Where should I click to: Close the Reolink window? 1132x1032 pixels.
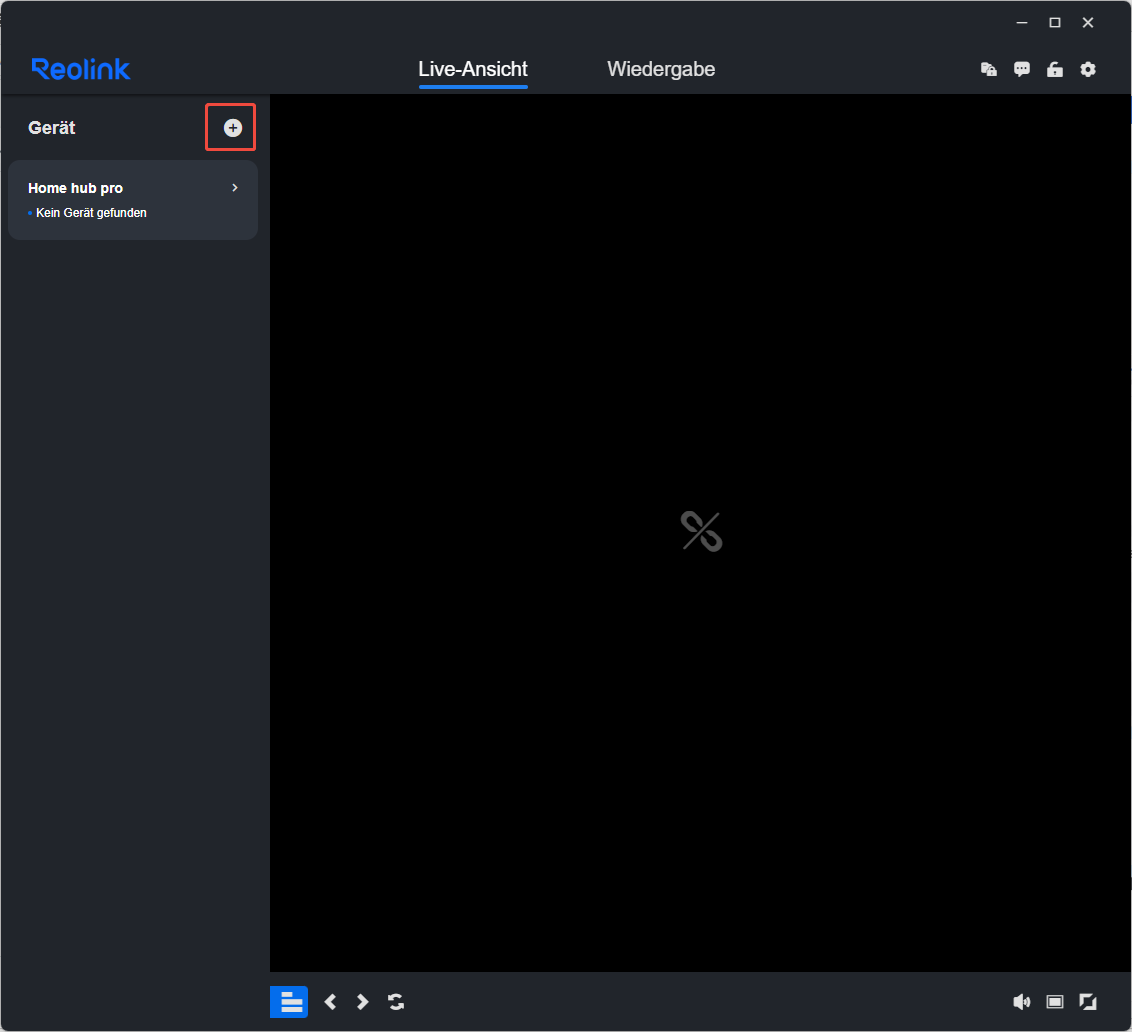point(1088,23)
